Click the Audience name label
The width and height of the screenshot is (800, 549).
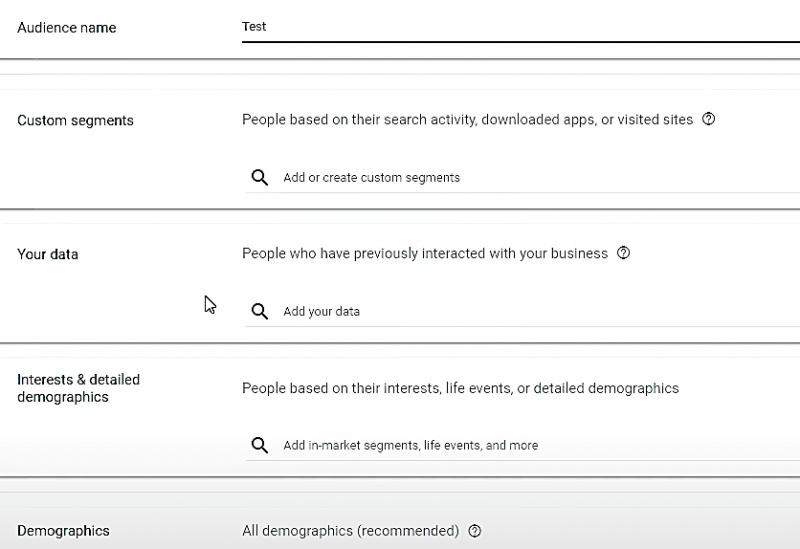coord(67,28)
